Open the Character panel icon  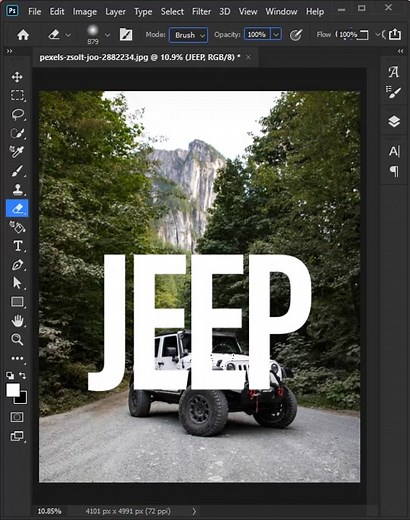[x=394, y=151]
